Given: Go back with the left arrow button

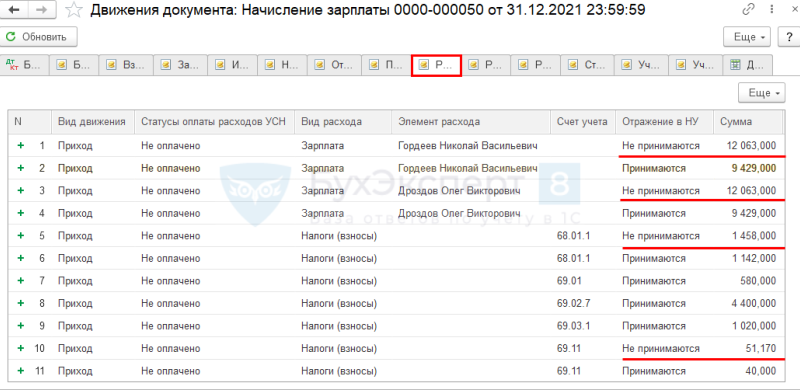Looking at the screenshot, I should click(x=14, y=11).
